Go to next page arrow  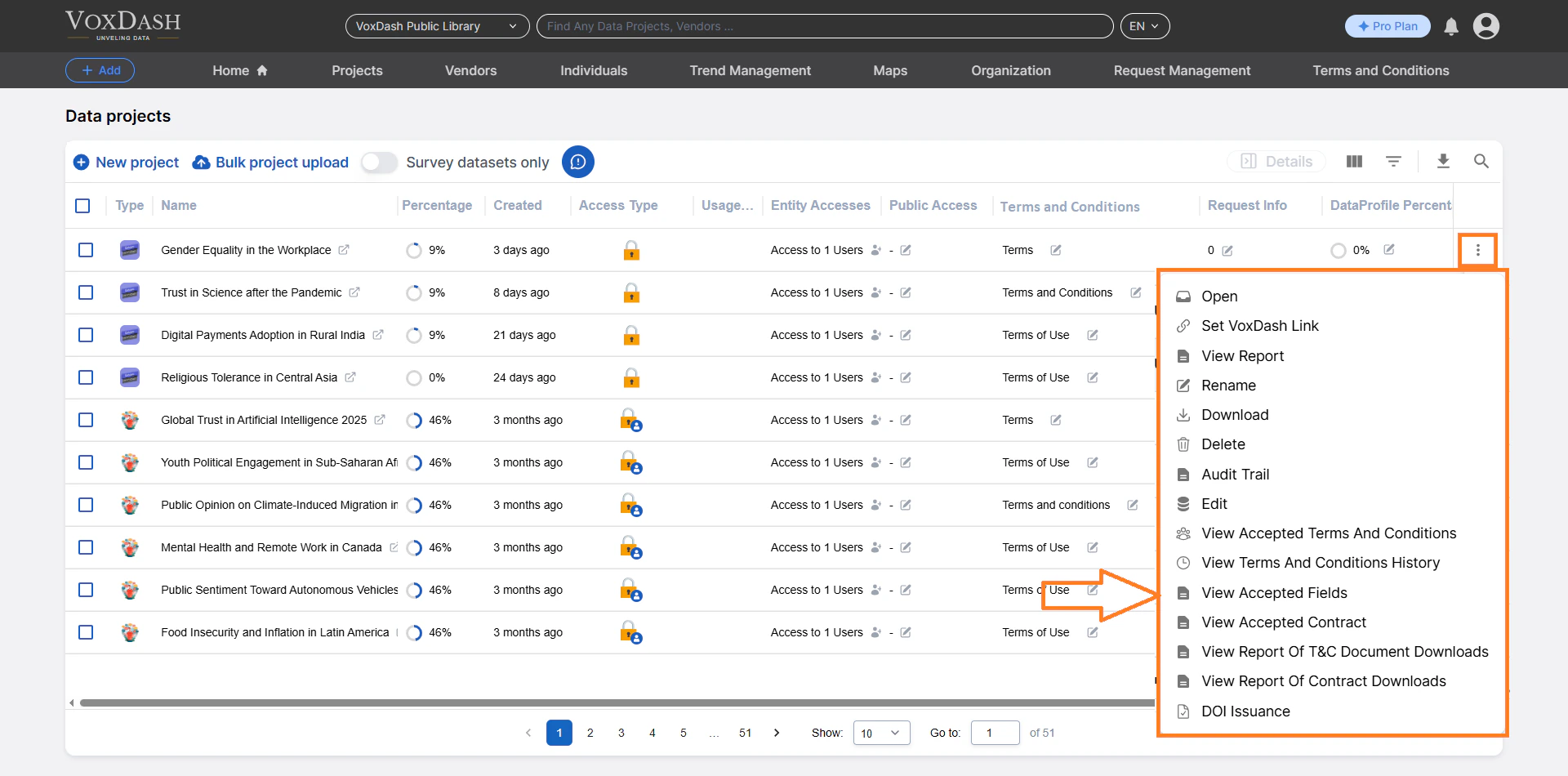(x=777, y=733)
